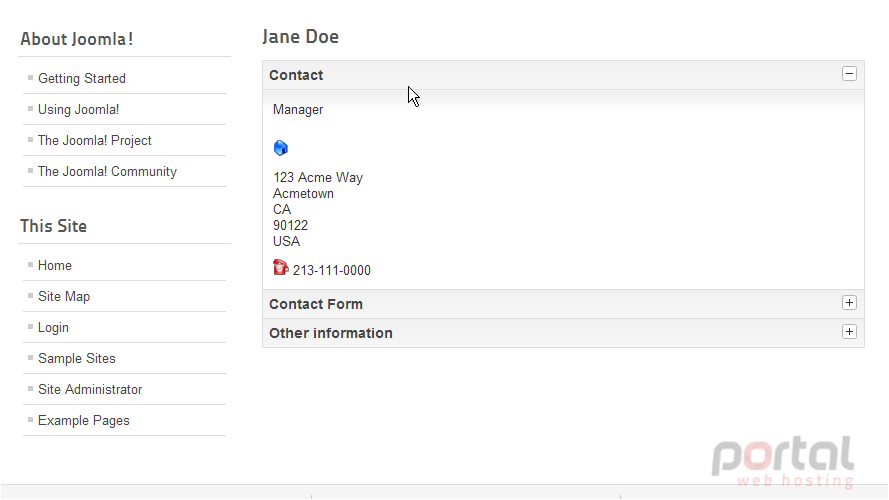The height and width of the screenshot is (500, 889).
Task: Go to the Login page
Action: 53,328
